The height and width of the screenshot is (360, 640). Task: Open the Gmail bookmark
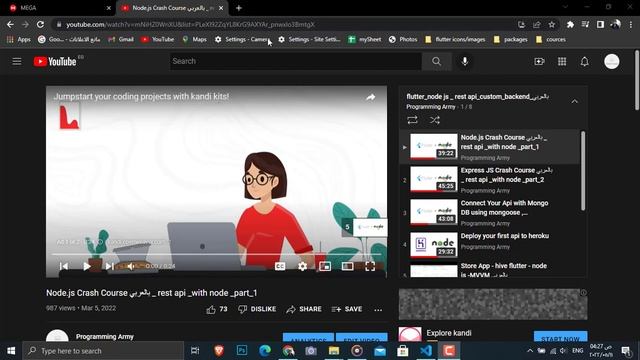pyautogui.click(x=121, y=40)
